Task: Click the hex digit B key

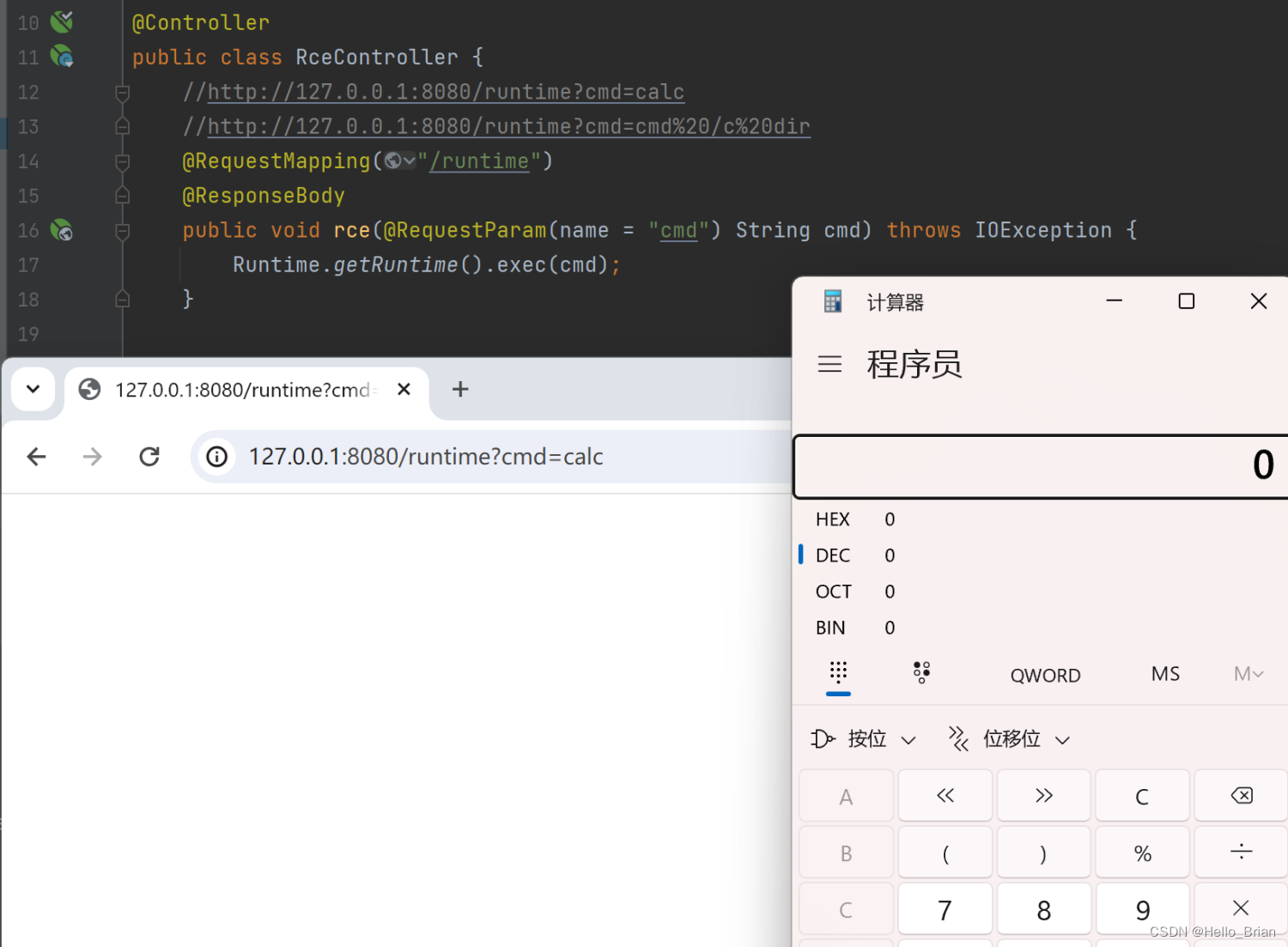Action: click(847, 853)
